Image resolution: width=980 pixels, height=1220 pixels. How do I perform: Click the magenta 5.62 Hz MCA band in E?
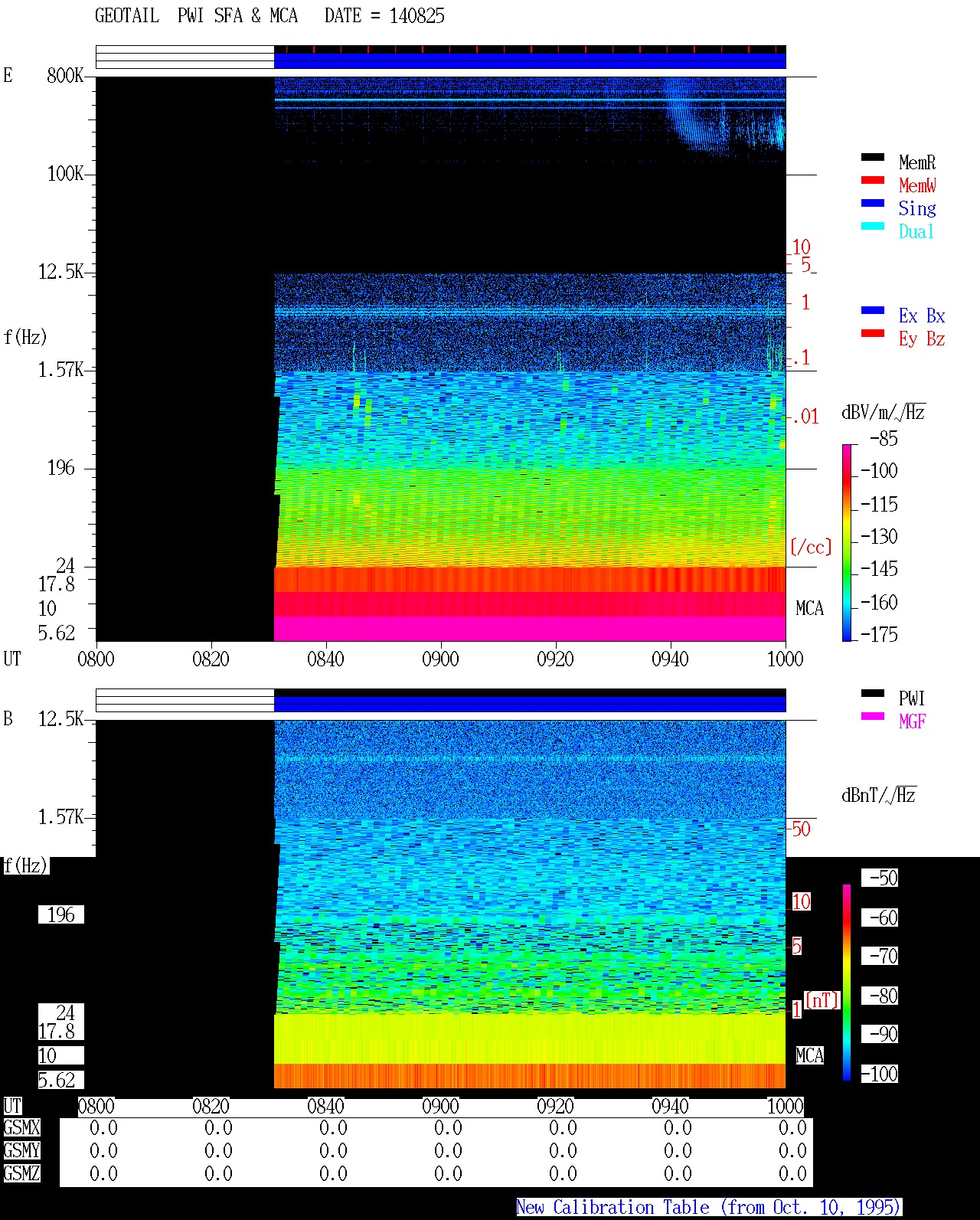click(x=530, y=629)
